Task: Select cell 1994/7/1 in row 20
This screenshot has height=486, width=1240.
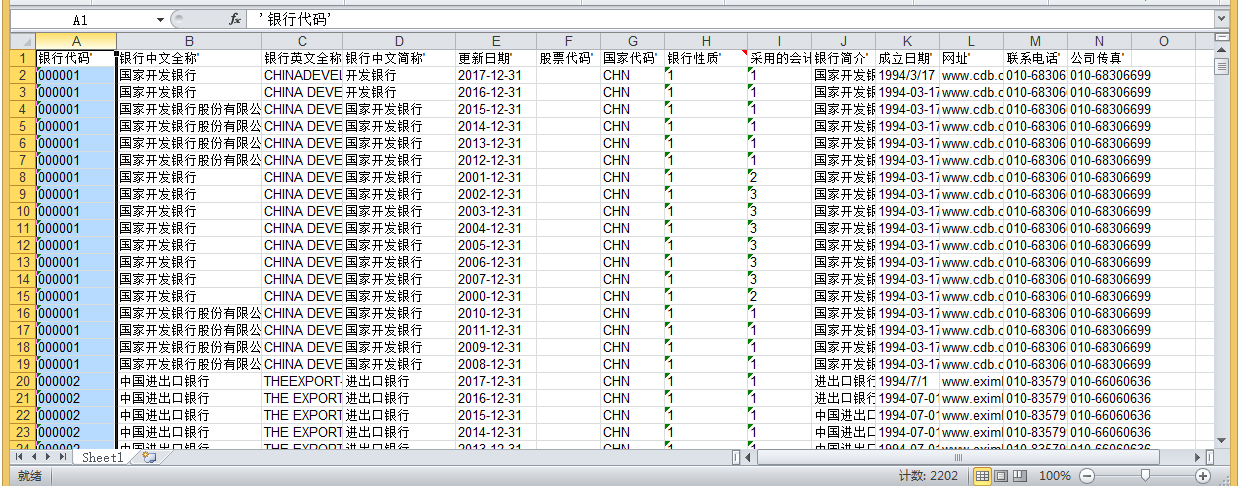Action: tap(907, 381)
